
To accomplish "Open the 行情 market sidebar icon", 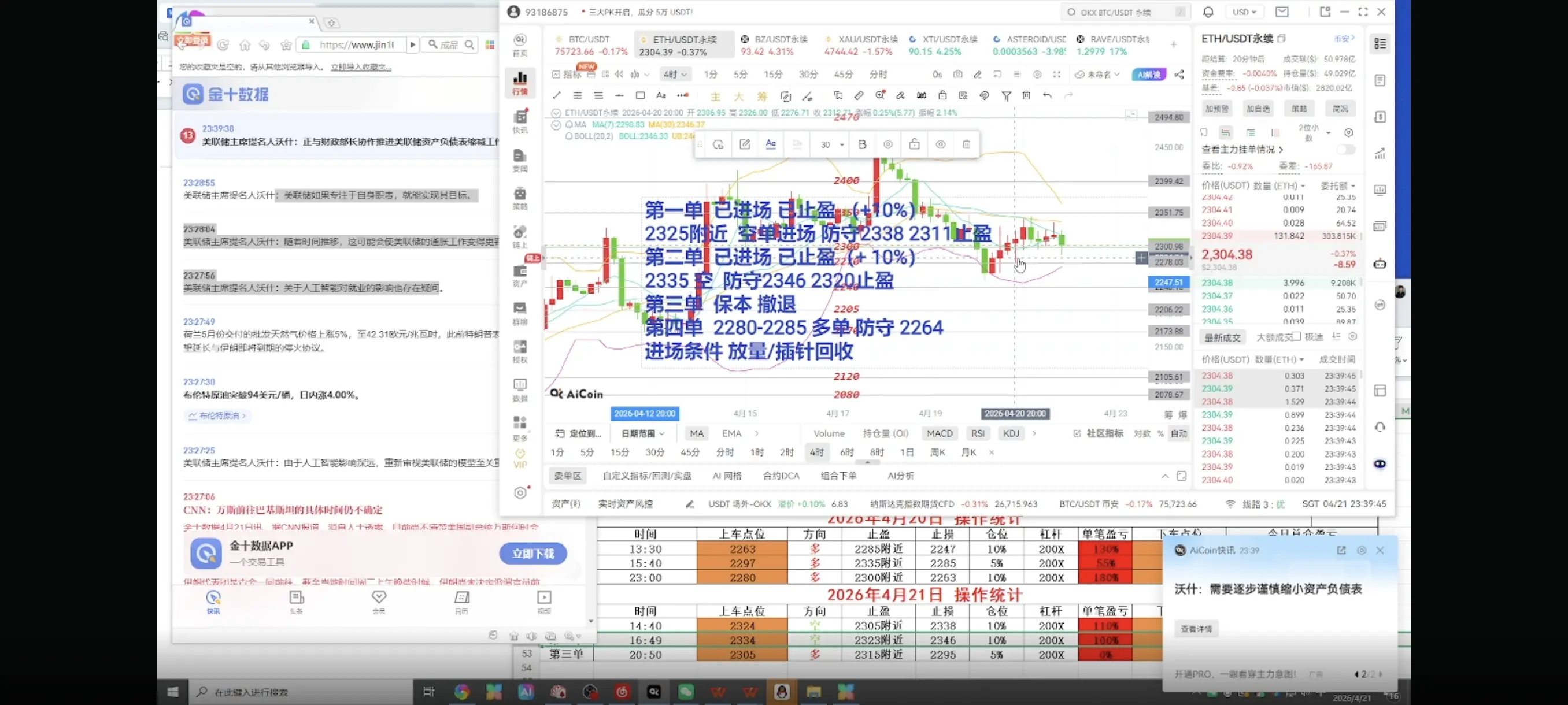I will (x=520, y=82).
